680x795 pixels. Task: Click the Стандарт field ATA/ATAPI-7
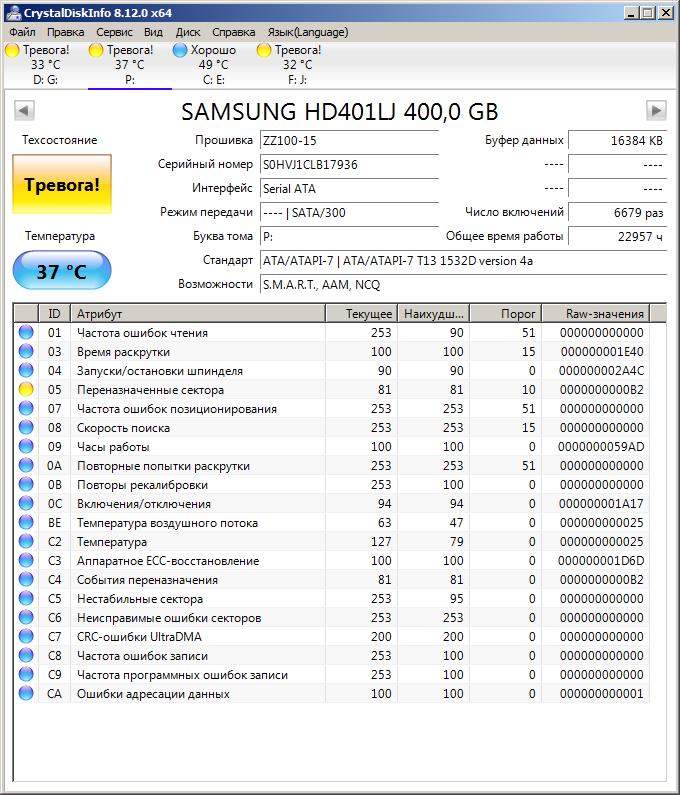click(x=463, y=260)
